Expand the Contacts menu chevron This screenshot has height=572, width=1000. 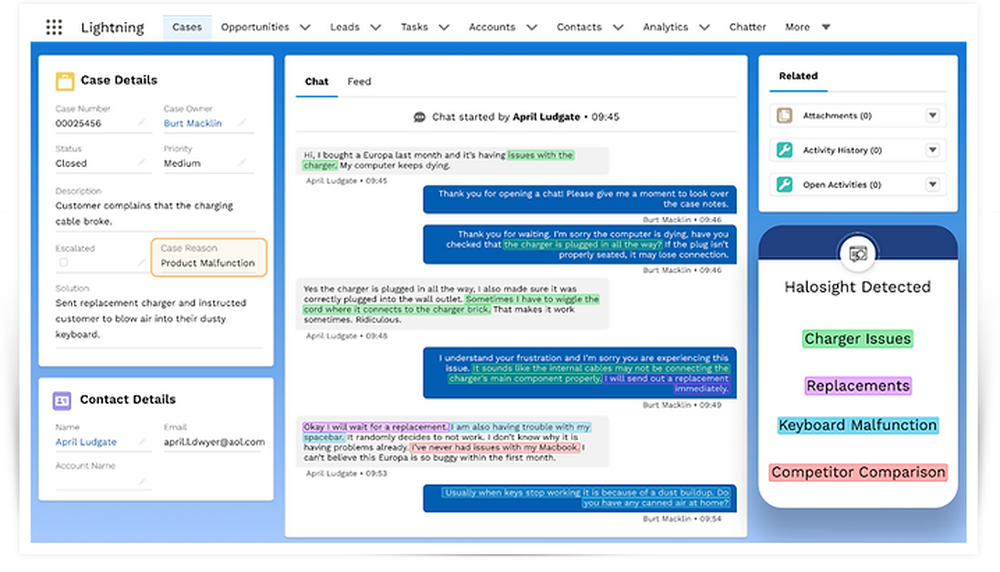tap(618, 27)
